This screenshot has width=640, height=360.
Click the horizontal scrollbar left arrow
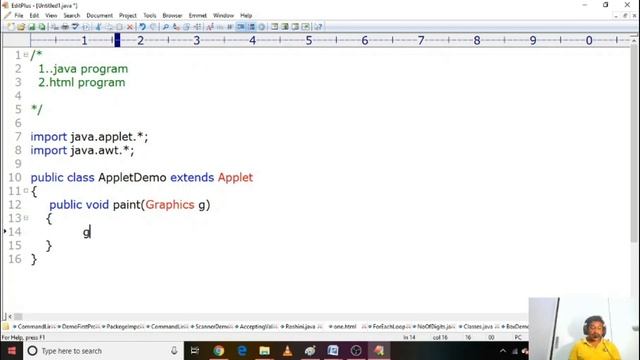(10, 316)
